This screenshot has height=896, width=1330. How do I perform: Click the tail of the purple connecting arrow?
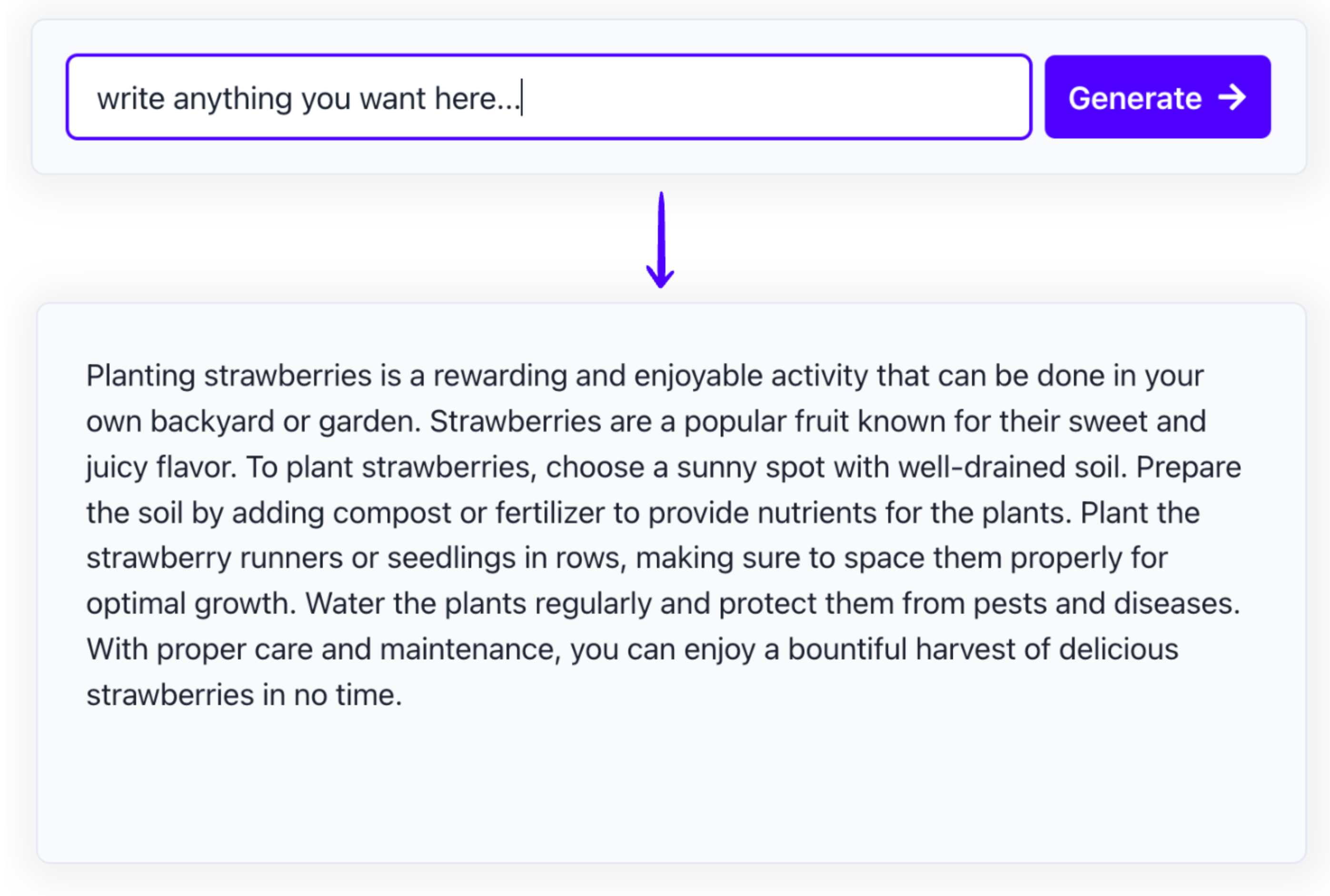pyautogui.click(x=661, y=200)
